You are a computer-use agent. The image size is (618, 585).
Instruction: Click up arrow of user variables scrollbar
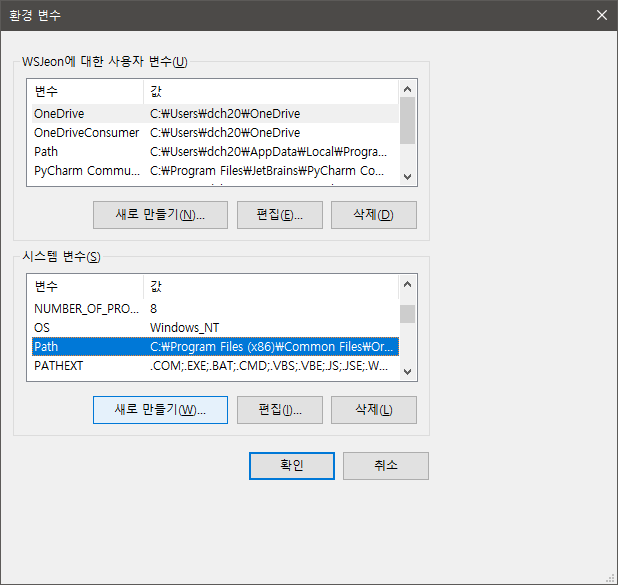coord(408,89)
